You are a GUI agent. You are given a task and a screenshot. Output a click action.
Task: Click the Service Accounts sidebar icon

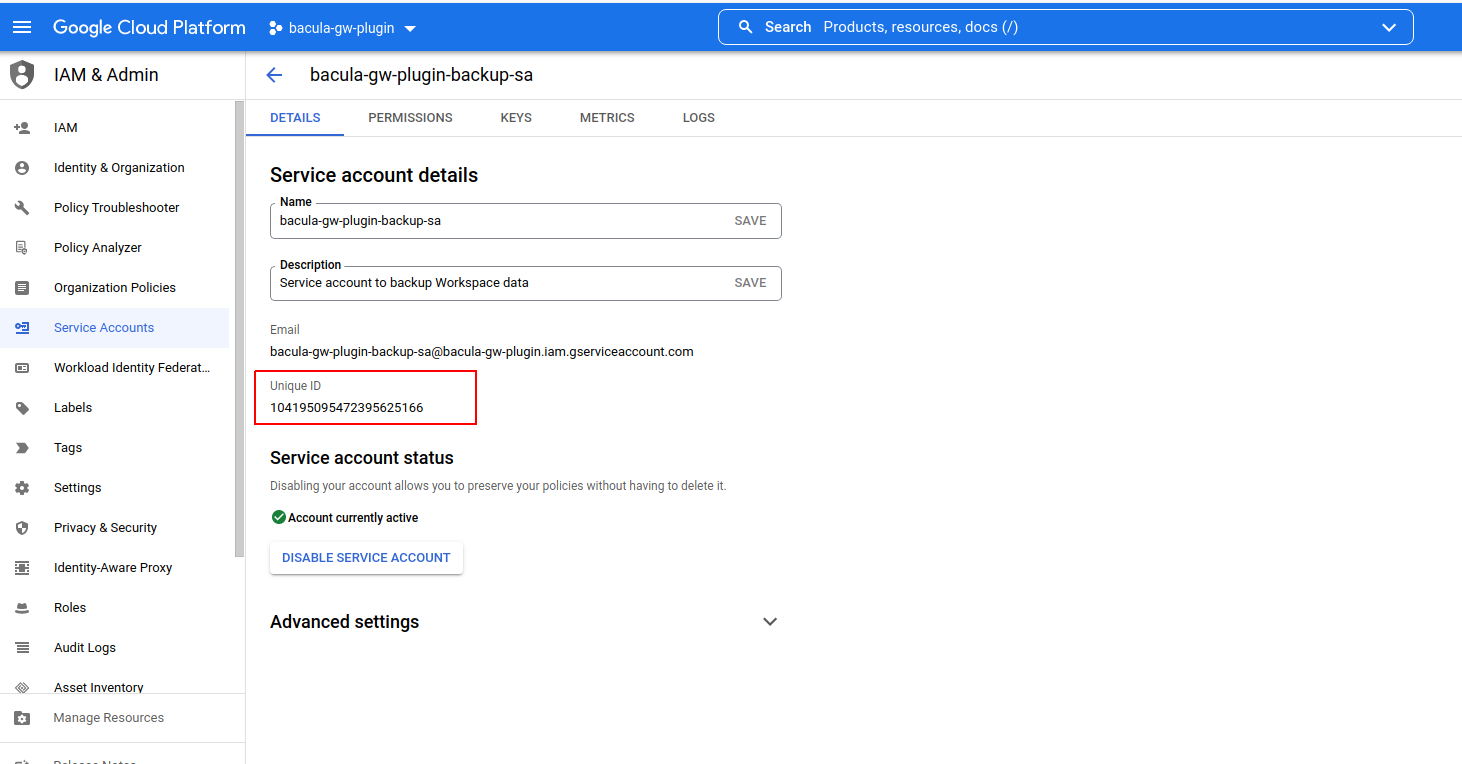tap(22, 328)
